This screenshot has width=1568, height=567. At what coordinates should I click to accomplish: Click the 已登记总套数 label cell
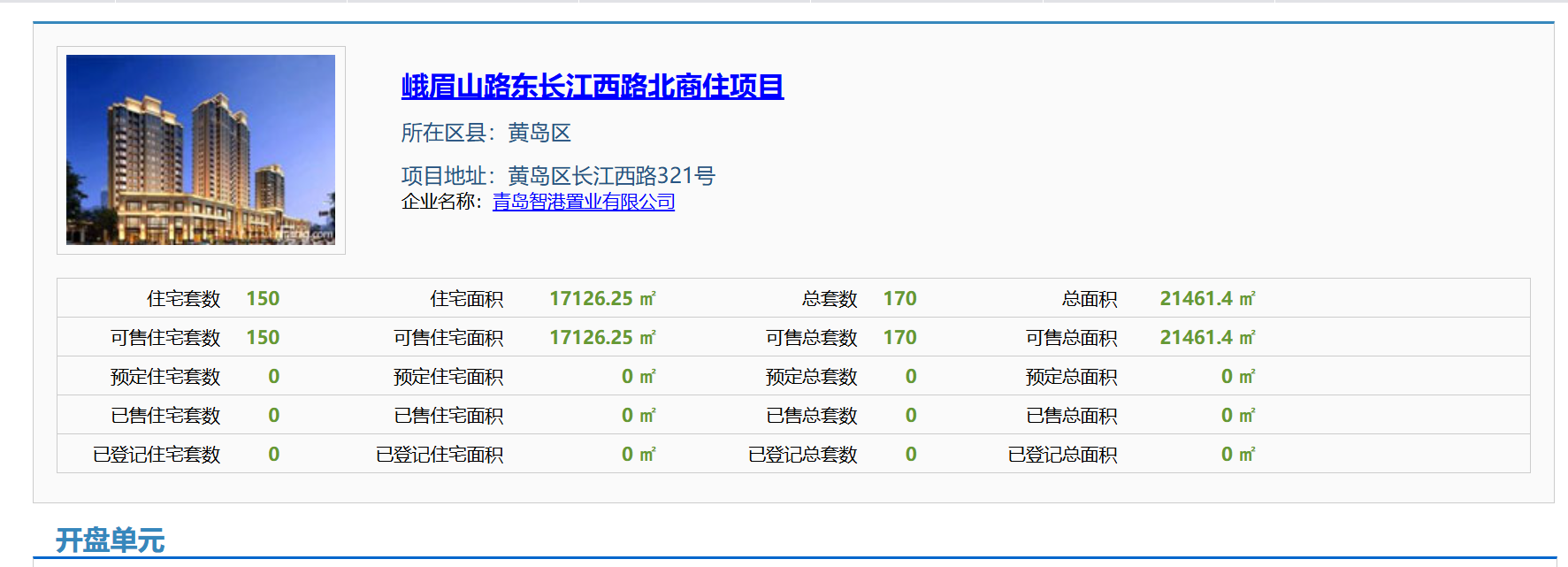(803, 455)
